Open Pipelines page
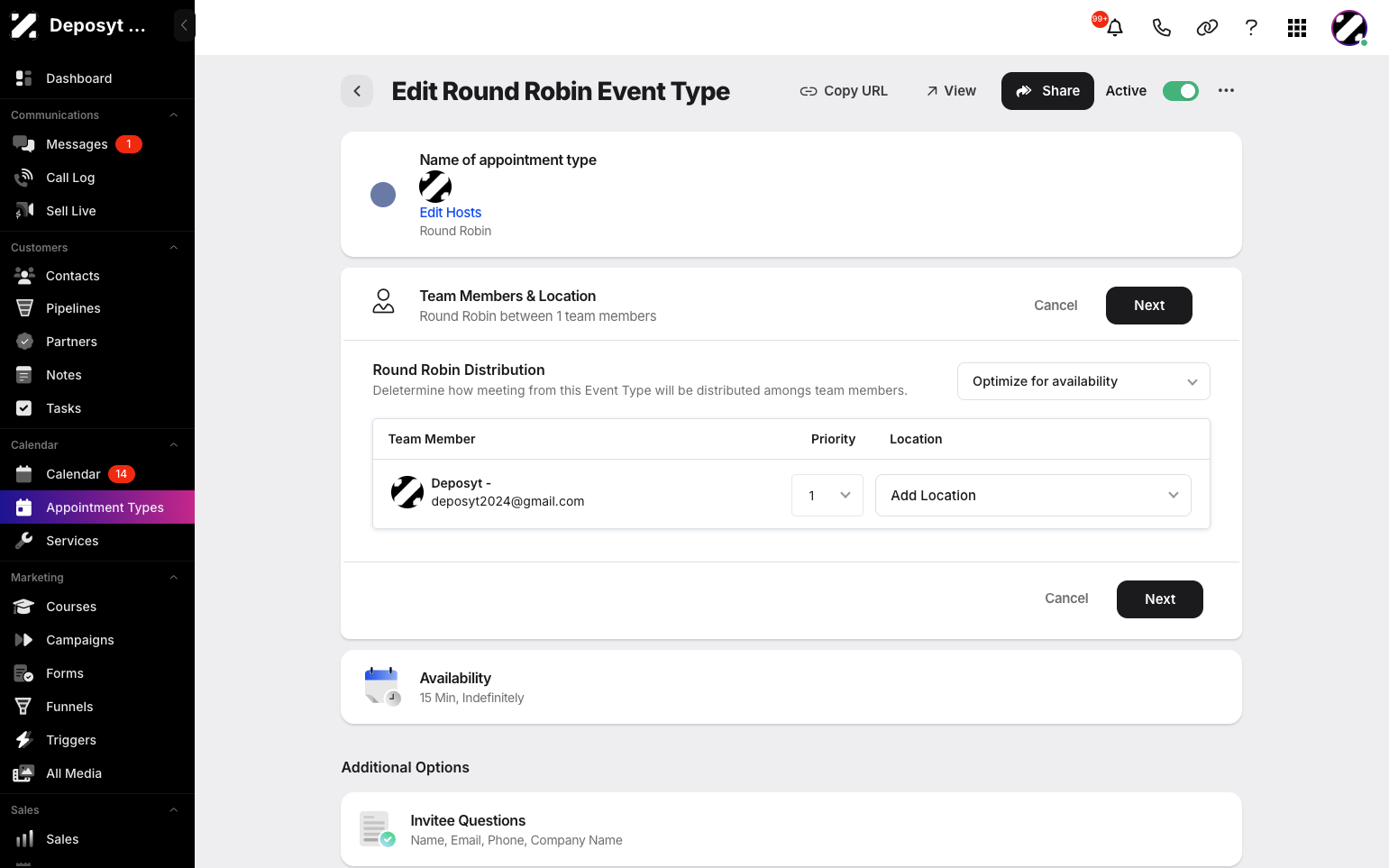The image size is (1389, 868). [x=97, y=308]
